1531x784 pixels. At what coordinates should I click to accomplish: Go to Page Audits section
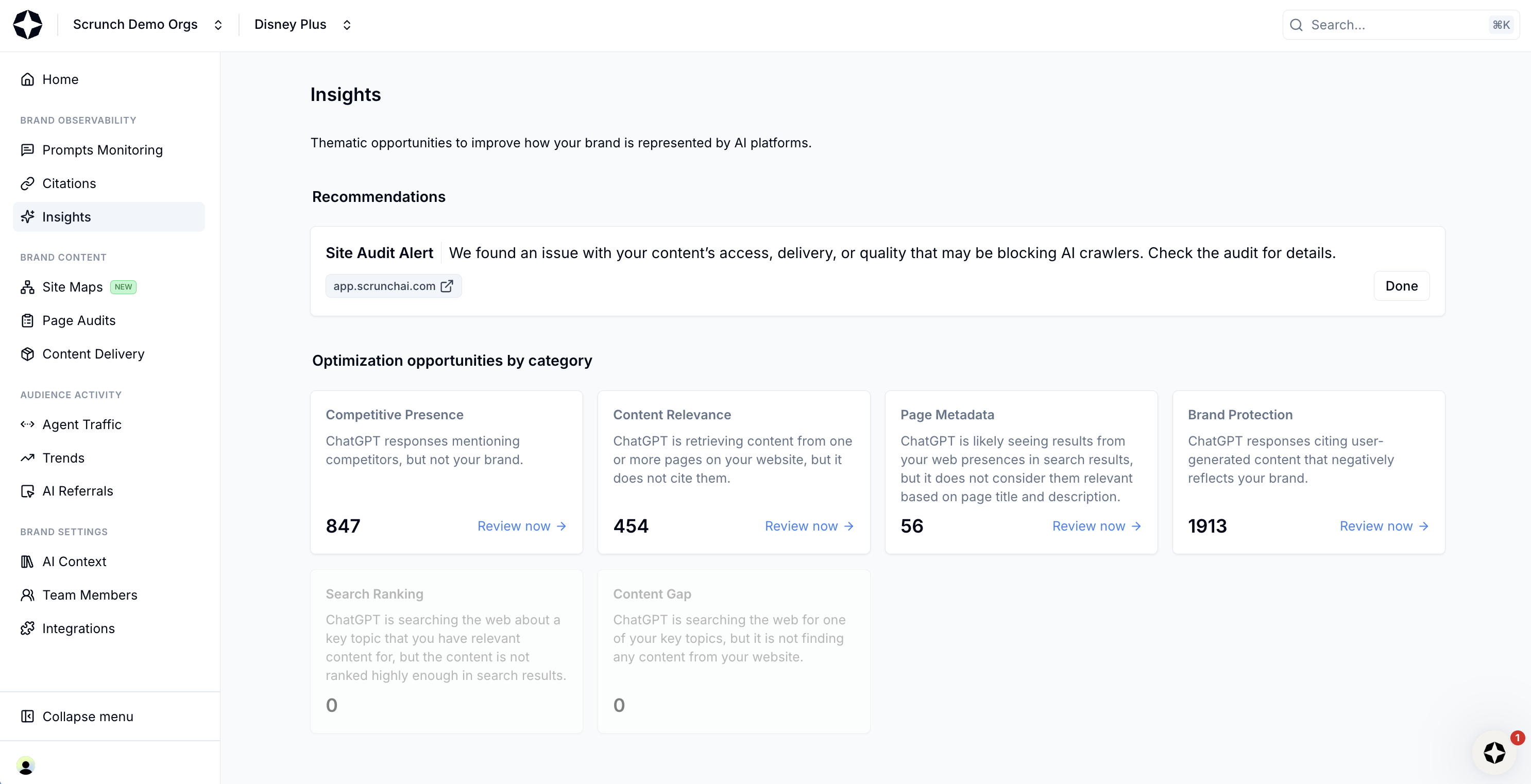(79, 320)
